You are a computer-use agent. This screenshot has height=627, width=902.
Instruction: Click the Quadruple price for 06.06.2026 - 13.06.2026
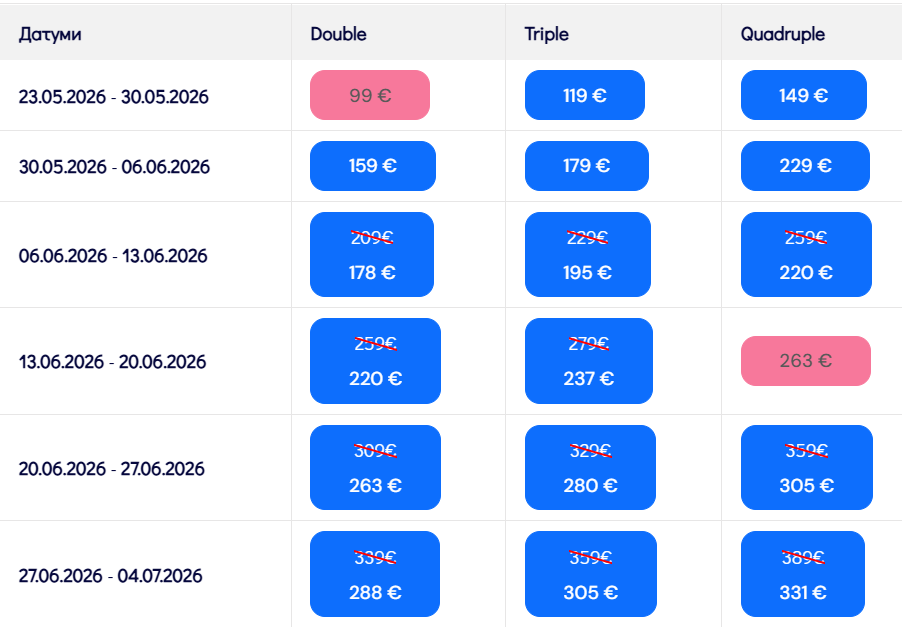(805, 255)
